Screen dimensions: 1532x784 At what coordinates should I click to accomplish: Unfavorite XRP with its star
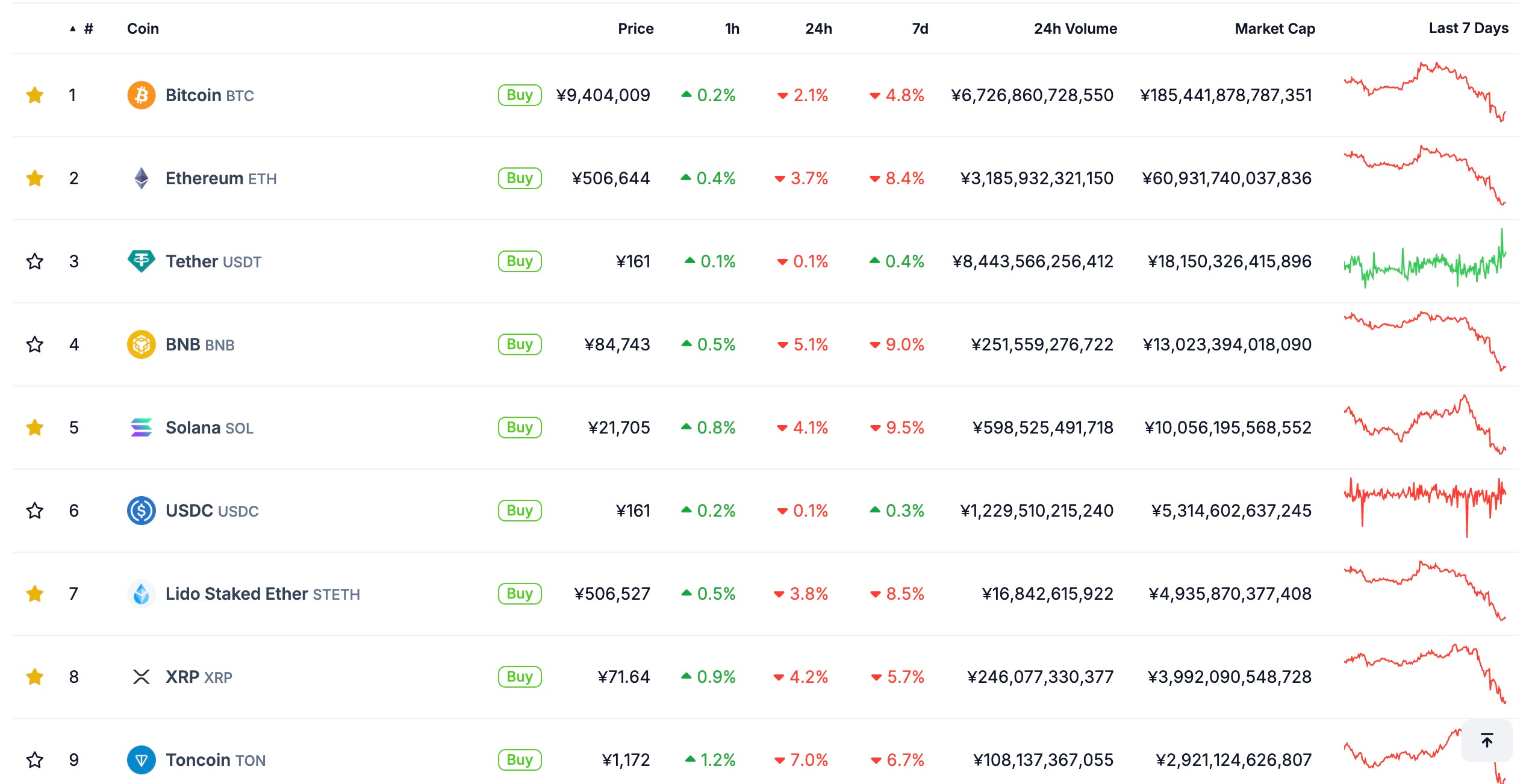click(35, 677)
